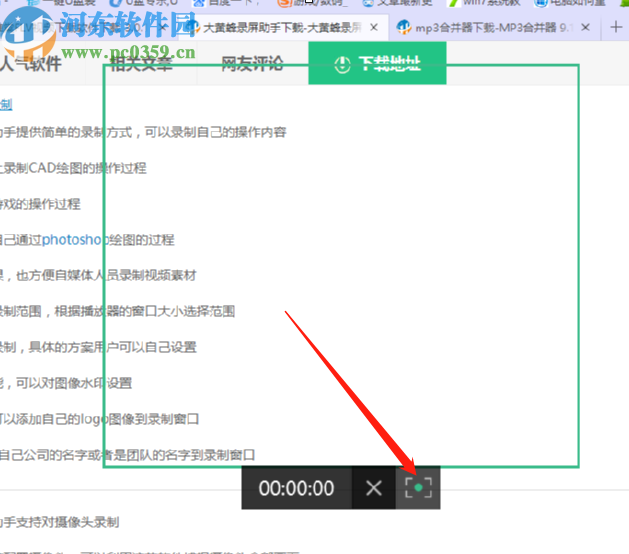The width and height of the screenshot is (629, 554).
Task: Click the download icon on the 下载地址 button
Action: coord(342,64)
